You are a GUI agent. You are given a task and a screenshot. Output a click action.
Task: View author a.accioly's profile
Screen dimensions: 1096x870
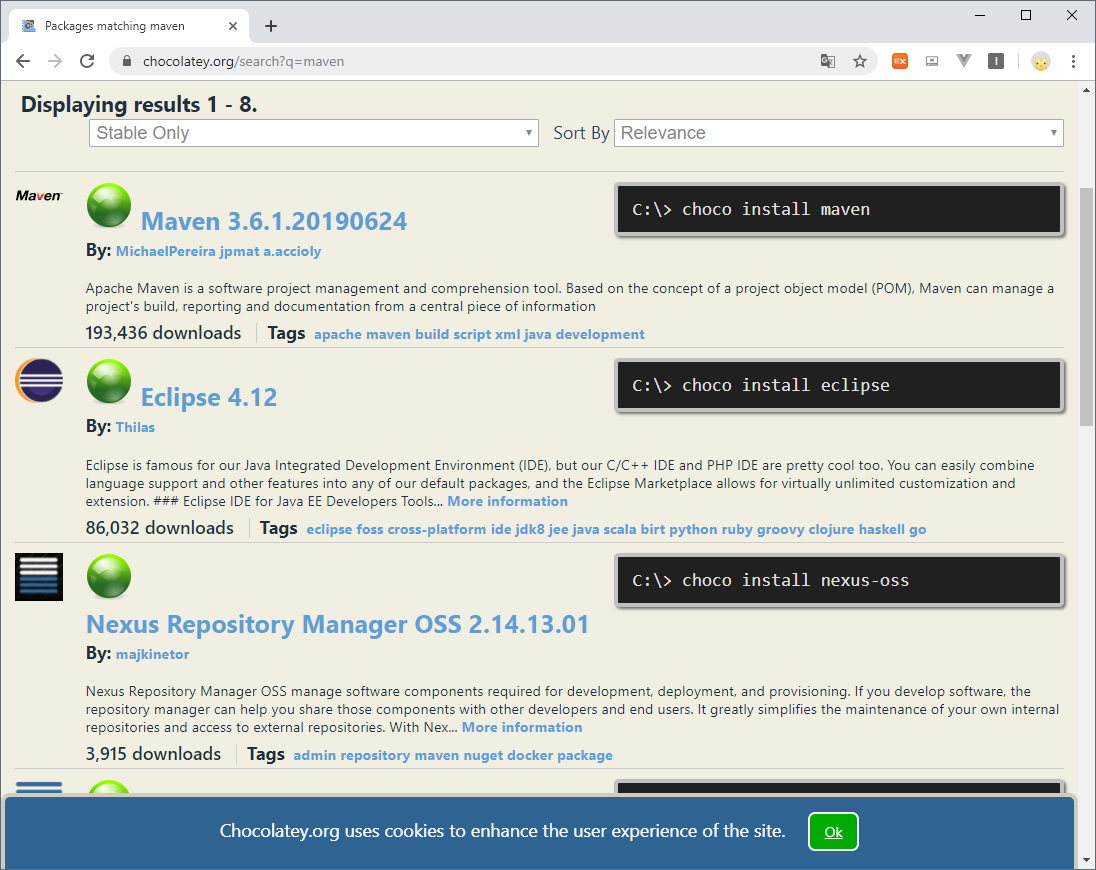tap(292, 252)
